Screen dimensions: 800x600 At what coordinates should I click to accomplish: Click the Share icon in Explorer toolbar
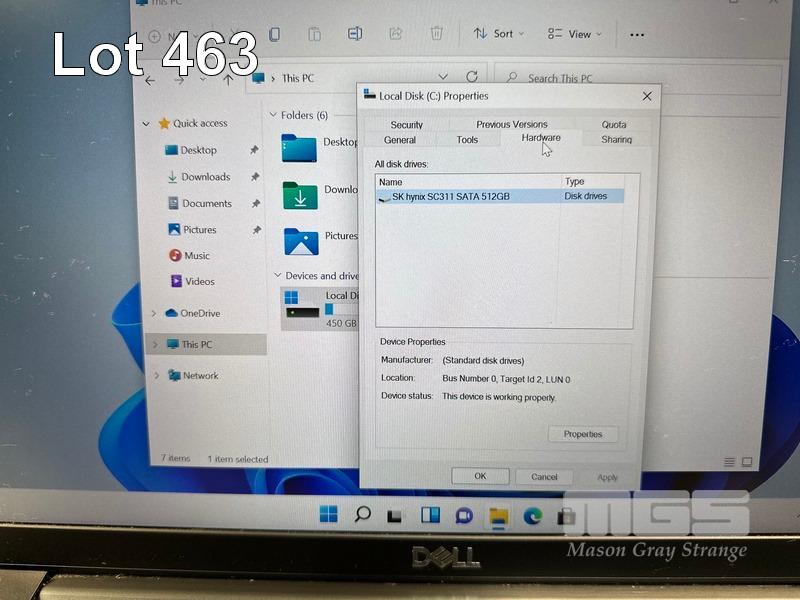pos(395,34)
